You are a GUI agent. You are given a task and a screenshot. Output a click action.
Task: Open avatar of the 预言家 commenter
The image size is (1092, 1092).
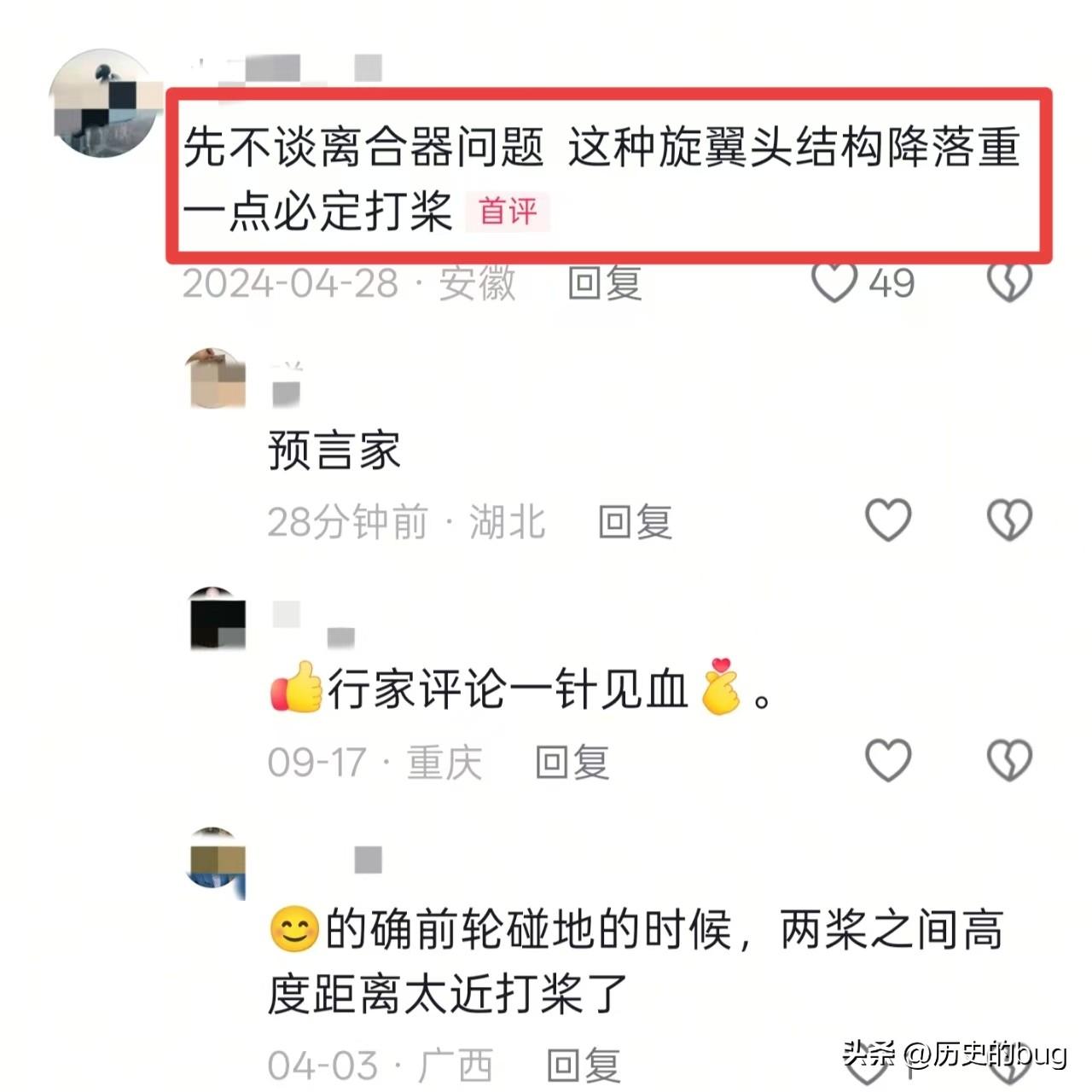coord(217,378)
